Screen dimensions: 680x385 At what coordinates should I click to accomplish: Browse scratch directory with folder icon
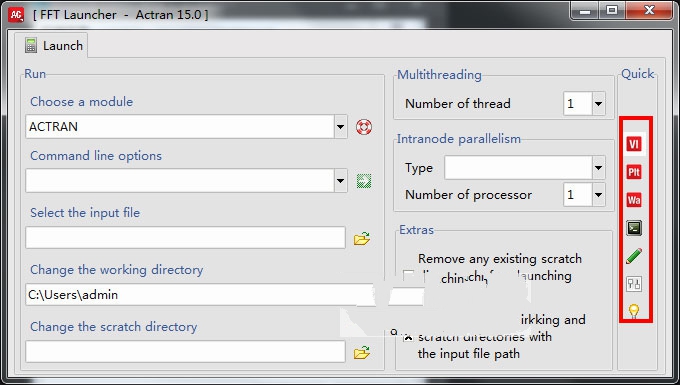pyautogui.click(x=362, y=352)
